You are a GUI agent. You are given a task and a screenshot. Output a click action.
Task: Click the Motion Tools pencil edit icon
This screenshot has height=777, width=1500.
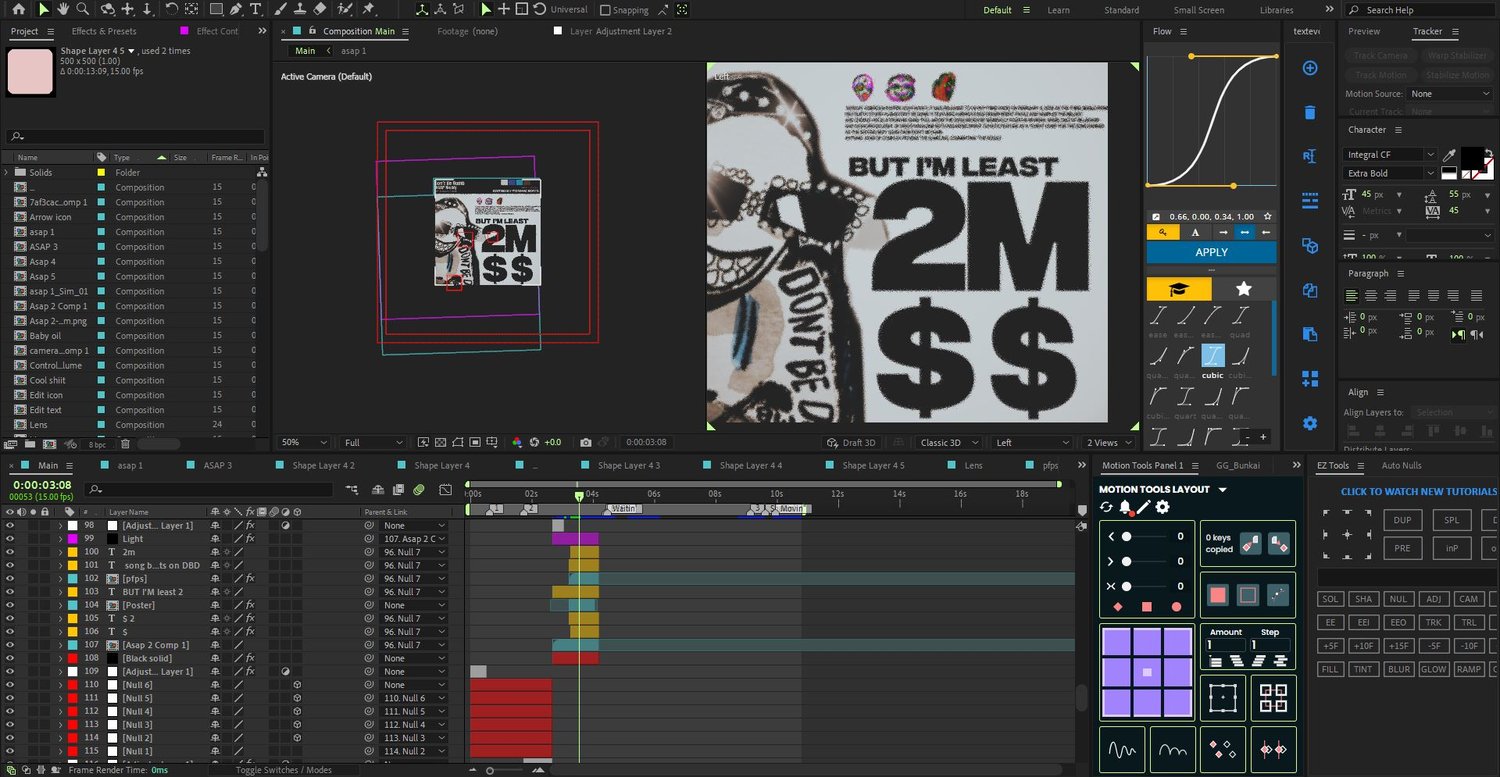1144,507
